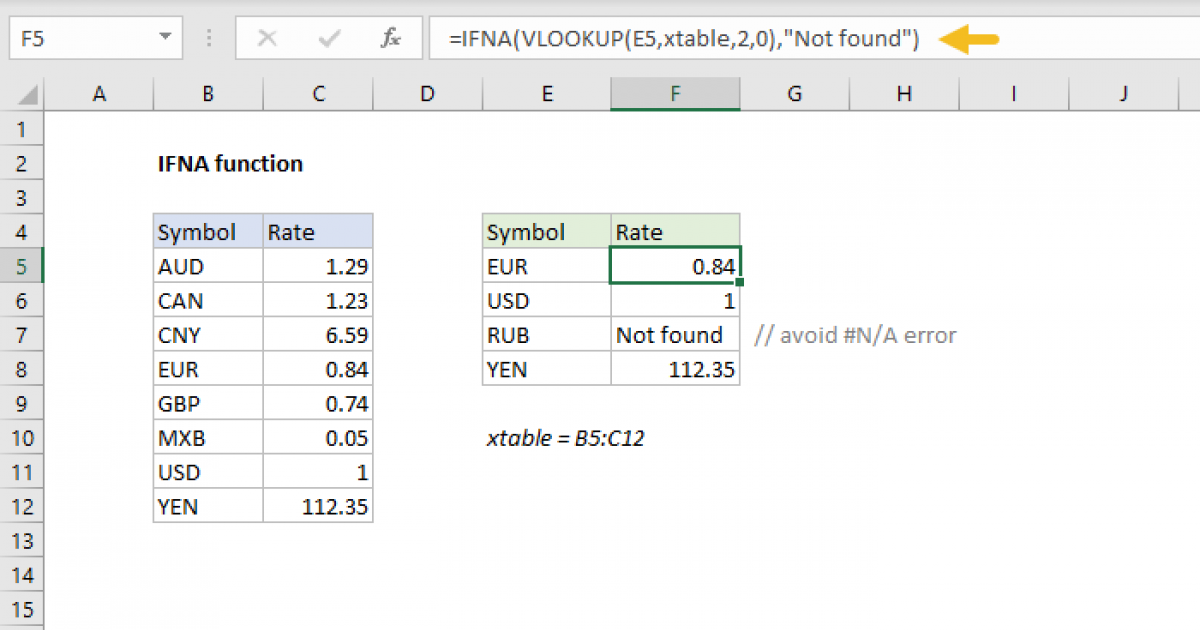Expand the Name Box list of named ranges
Screen dimensions: 1200x630
coord(165,37)
